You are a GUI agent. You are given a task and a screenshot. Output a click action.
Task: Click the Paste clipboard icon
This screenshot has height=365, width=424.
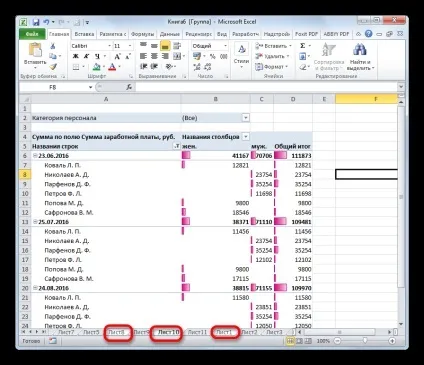pyautogui.click(x=35, y=50)
